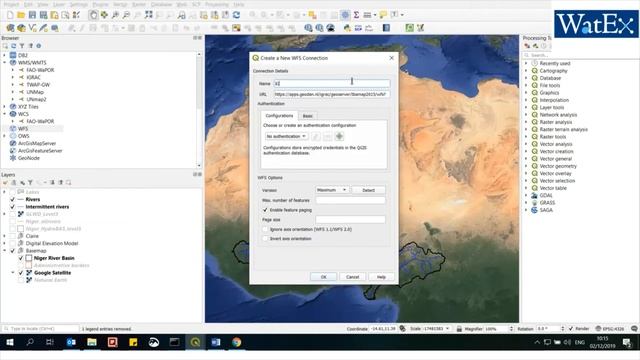Click the Save Project disk icon
Image resolution: width=640 pixels, height=360 pixels.
tap(32, 15)
